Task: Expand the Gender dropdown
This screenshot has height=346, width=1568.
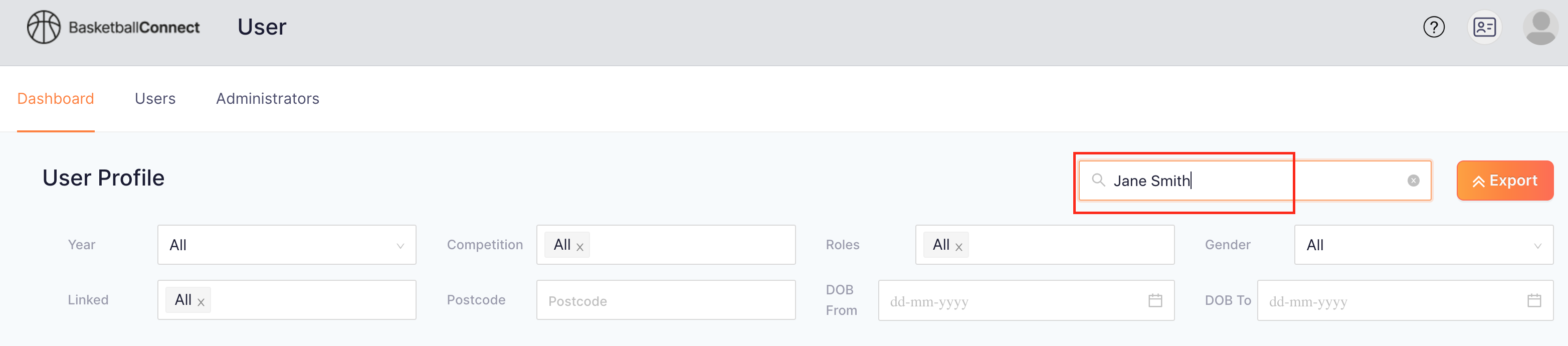Action: 1424,245
